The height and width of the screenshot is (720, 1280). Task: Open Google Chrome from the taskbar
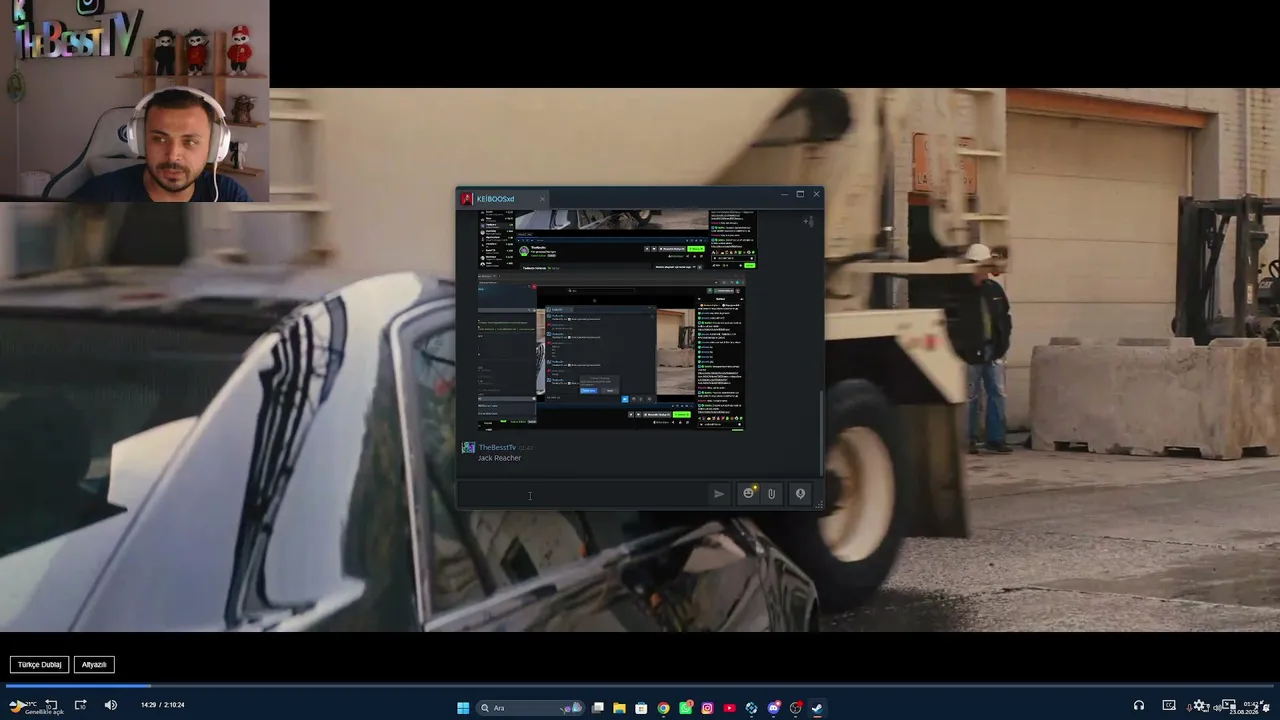(663, 708)
